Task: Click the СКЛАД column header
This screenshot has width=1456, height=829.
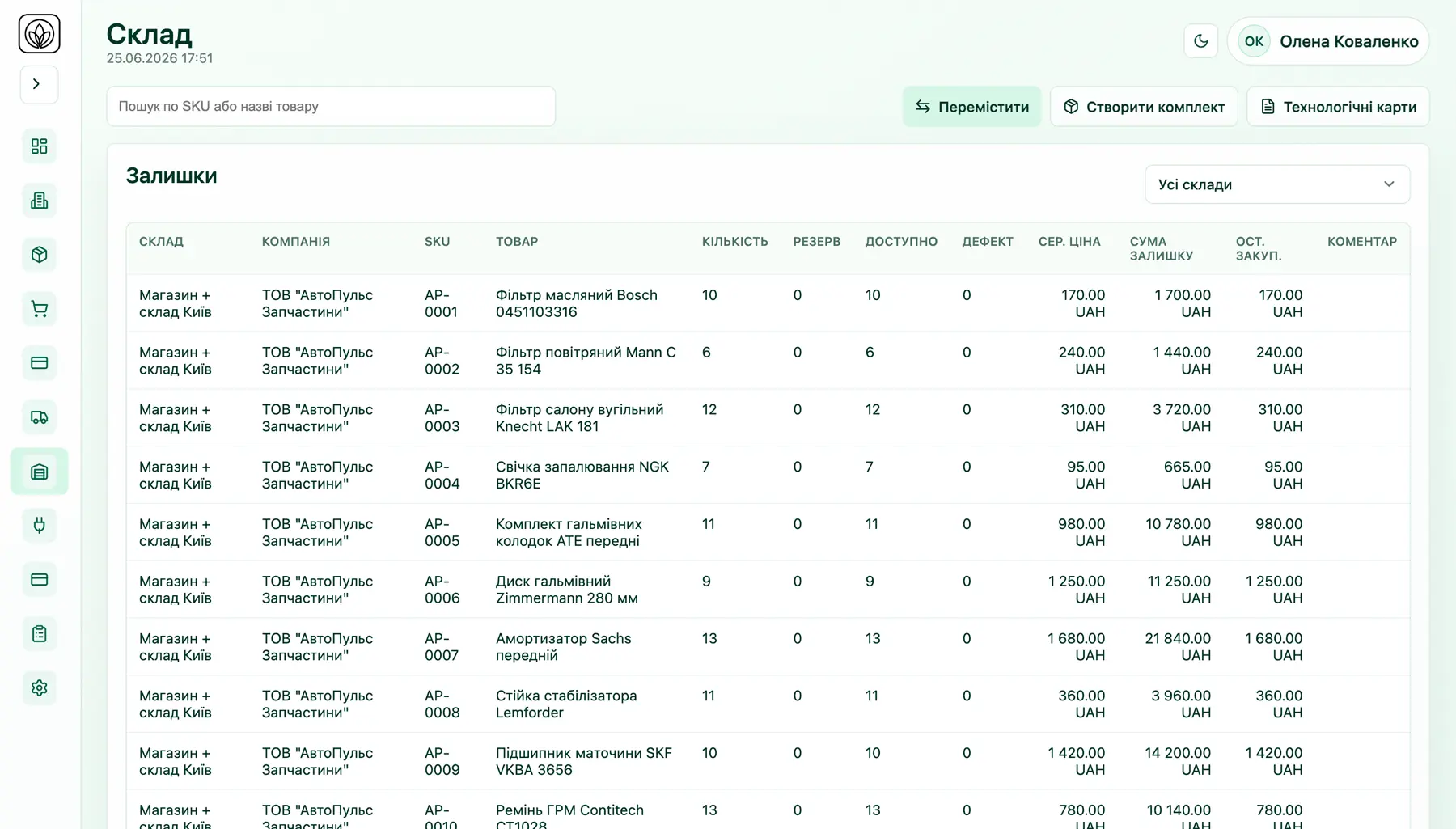Action: click(161, 242)
